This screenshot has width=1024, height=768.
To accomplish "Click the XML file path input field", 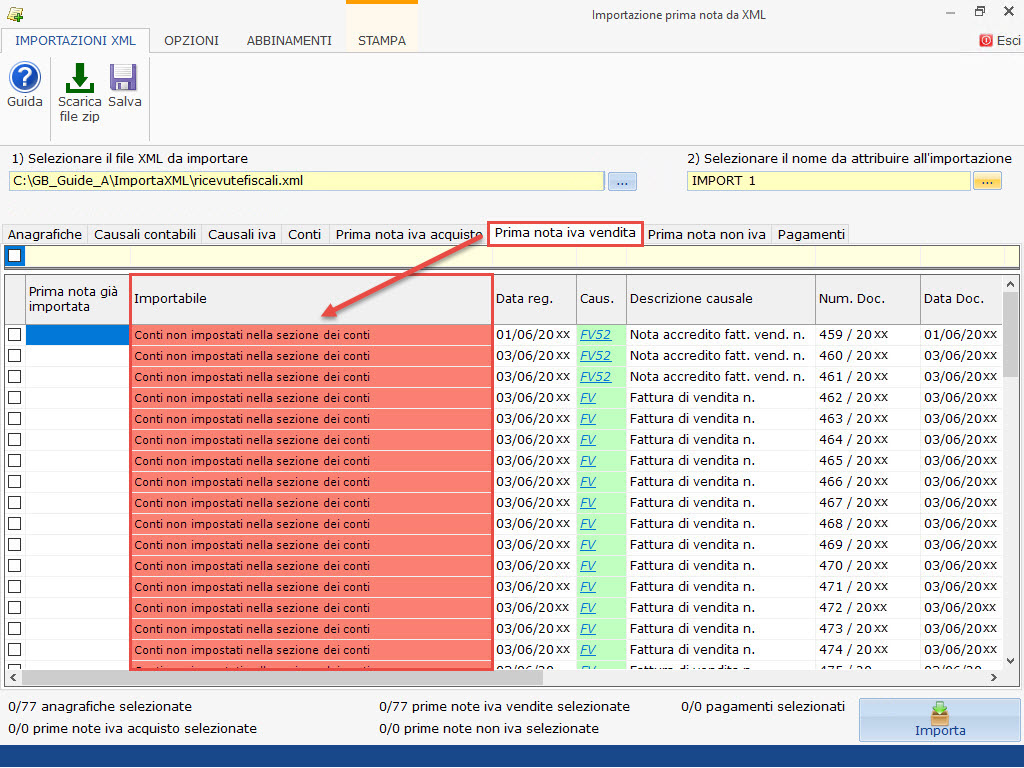I will (306, 181).
